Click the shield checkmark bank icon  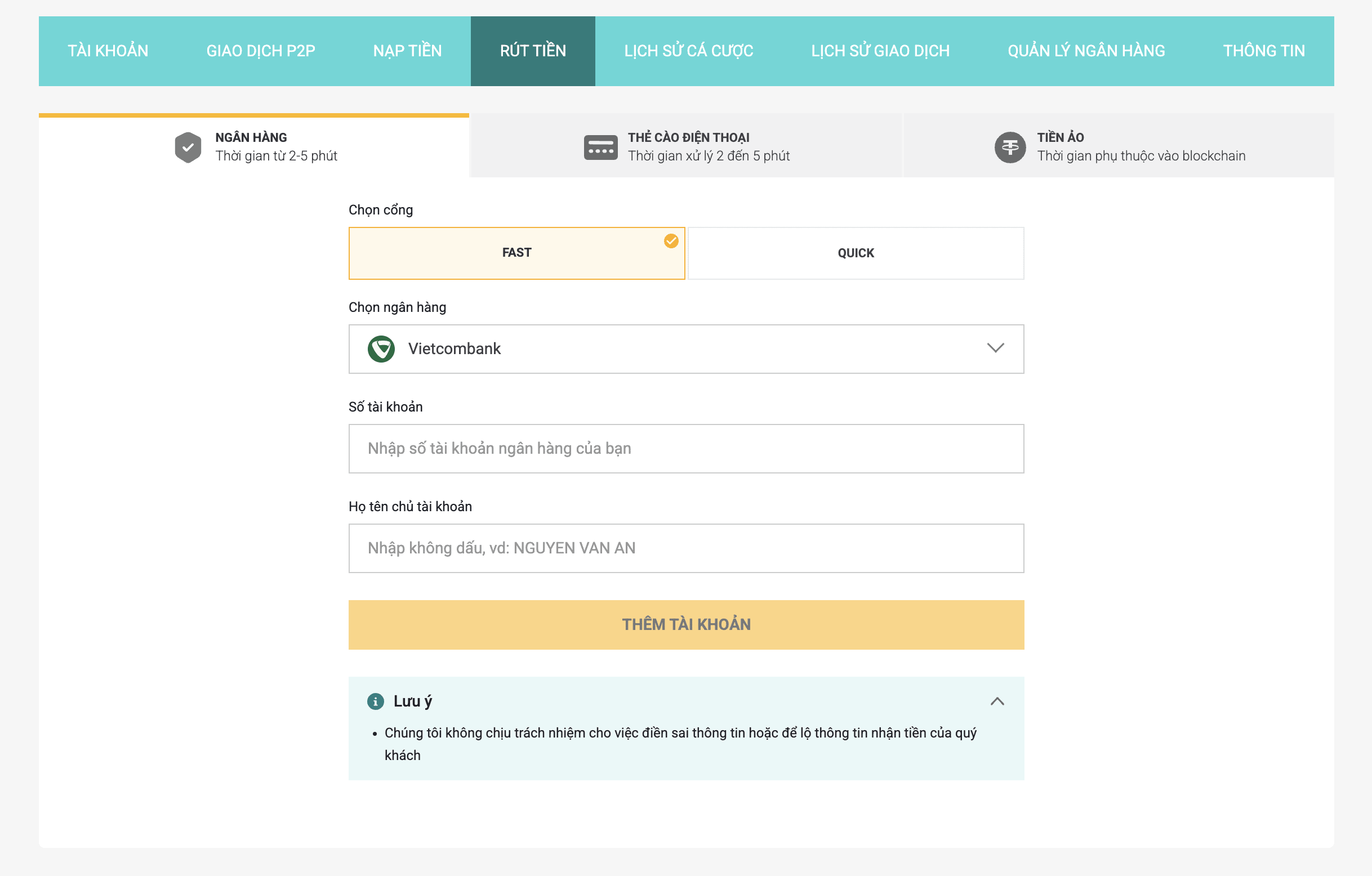click(188, 148)
